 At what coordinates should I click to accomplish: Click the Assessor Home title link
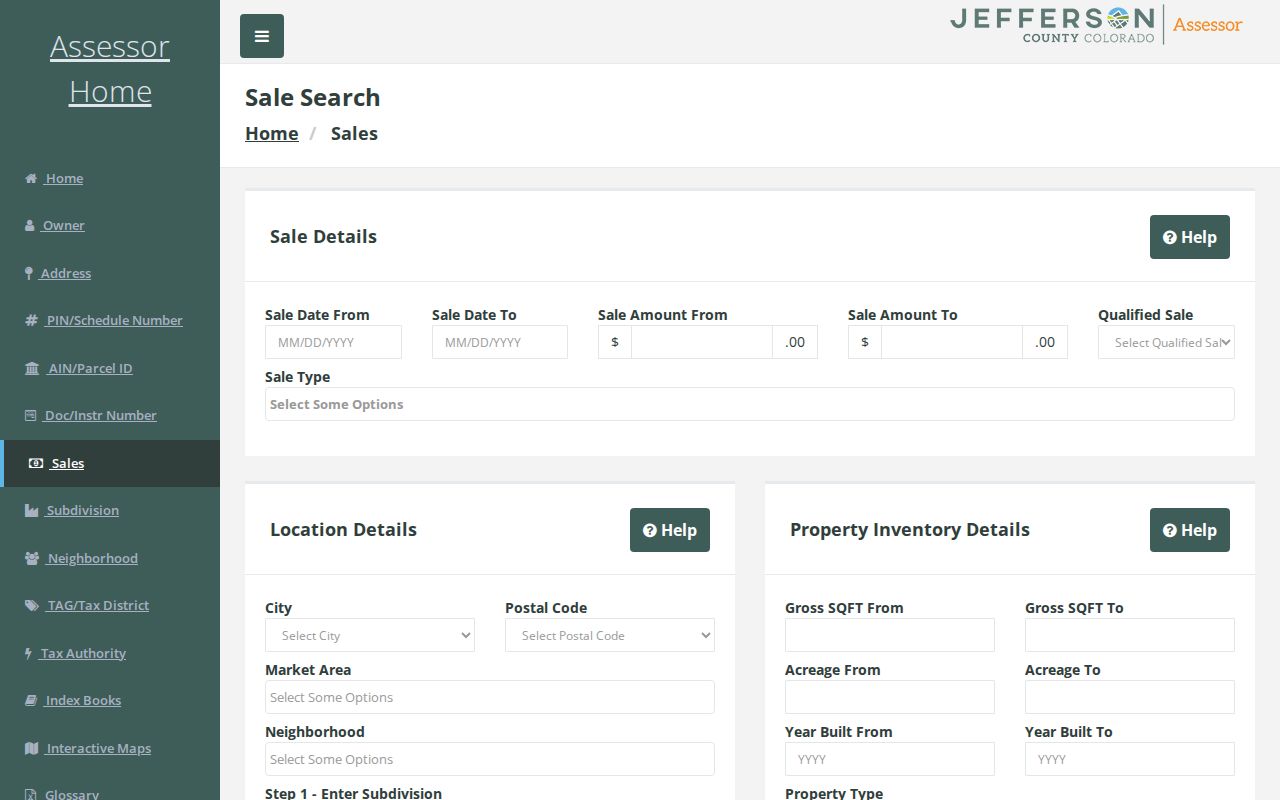pos(110,69)
